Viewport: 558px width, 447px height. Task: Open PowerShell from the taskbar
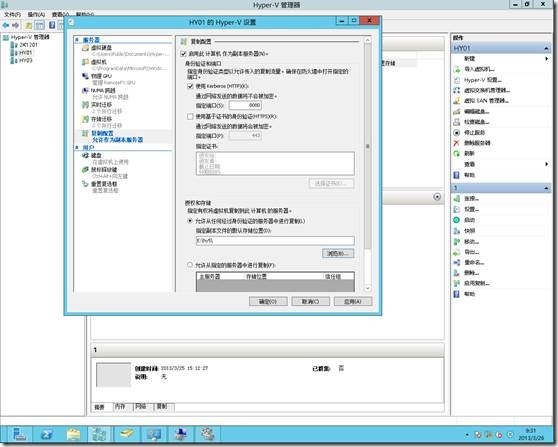[x=47, y=434]
